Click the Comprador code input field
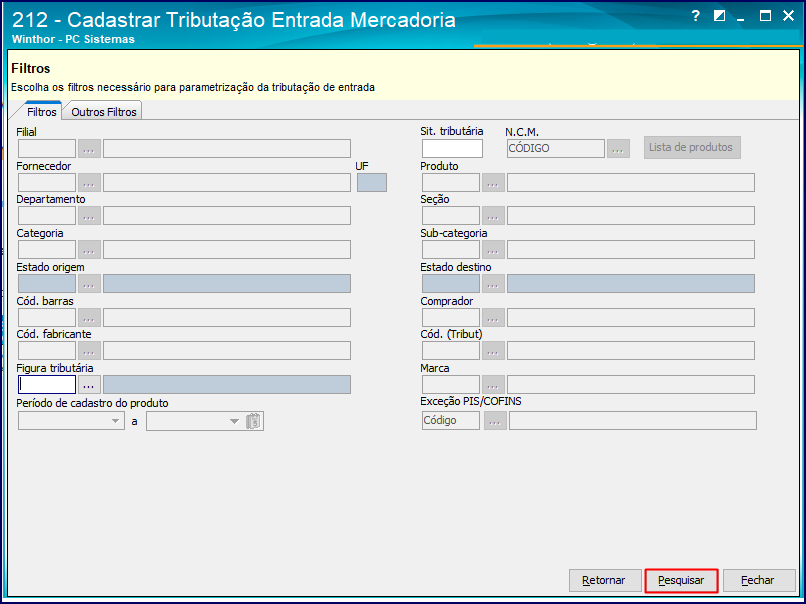The height and width of the screenshot is (604, 806). tap(451, 318)
